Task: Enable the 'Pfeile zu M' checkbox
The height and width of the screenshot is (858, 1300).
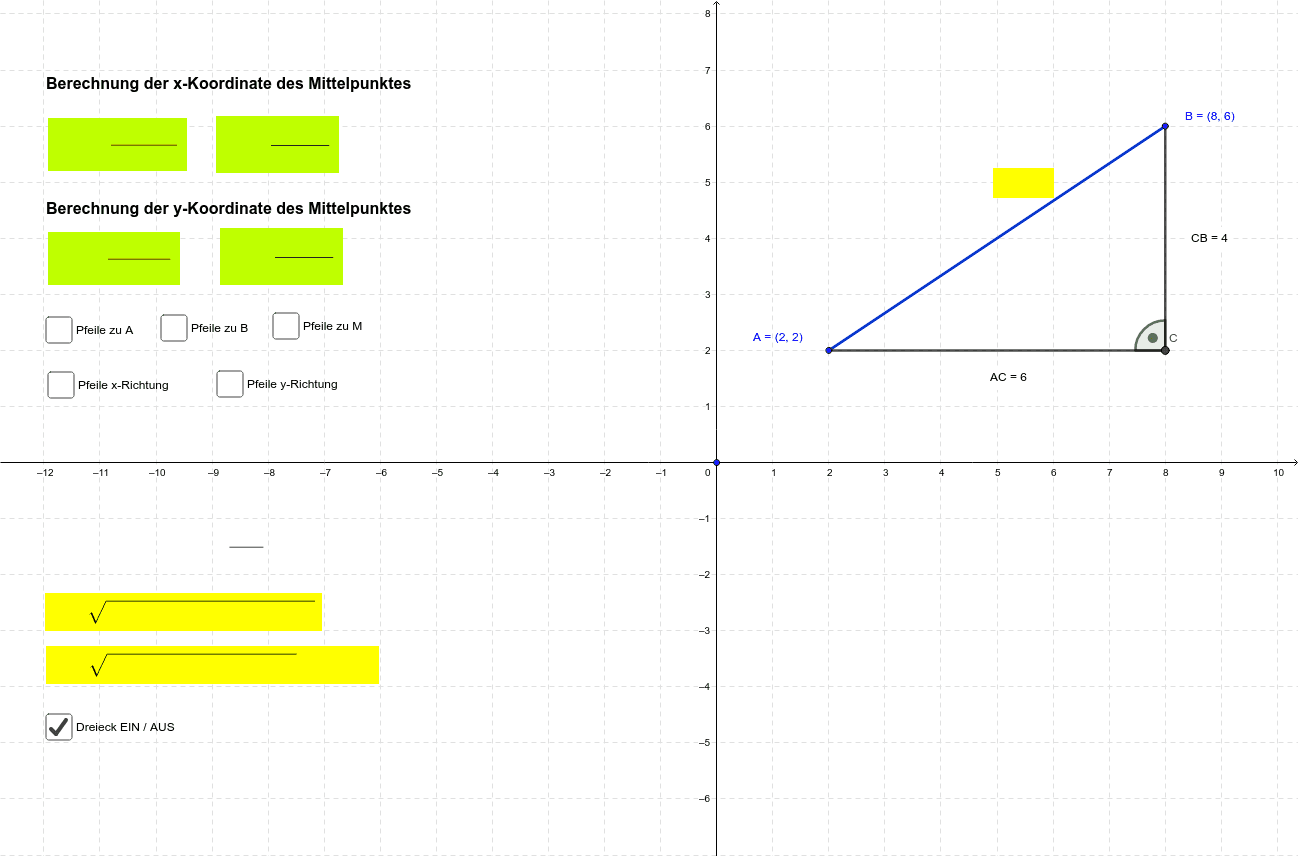Action: 286,326
